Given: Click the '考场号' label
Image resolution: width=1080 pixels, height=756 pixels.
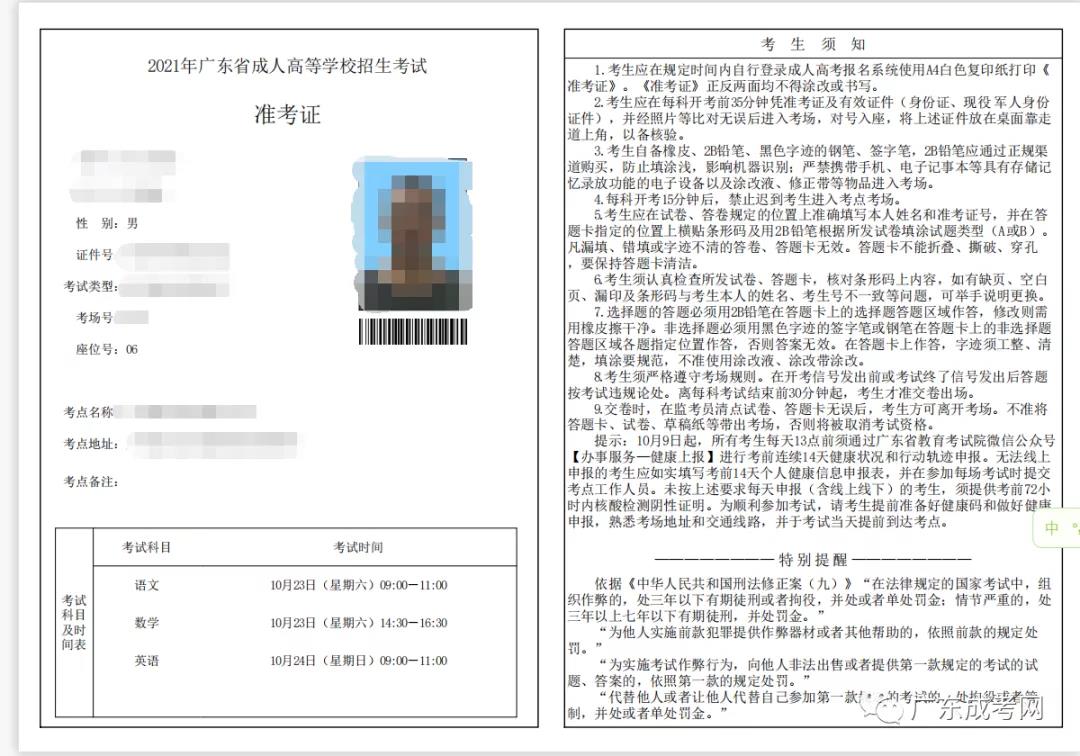Looking at the screenshot, I should 94,317.
